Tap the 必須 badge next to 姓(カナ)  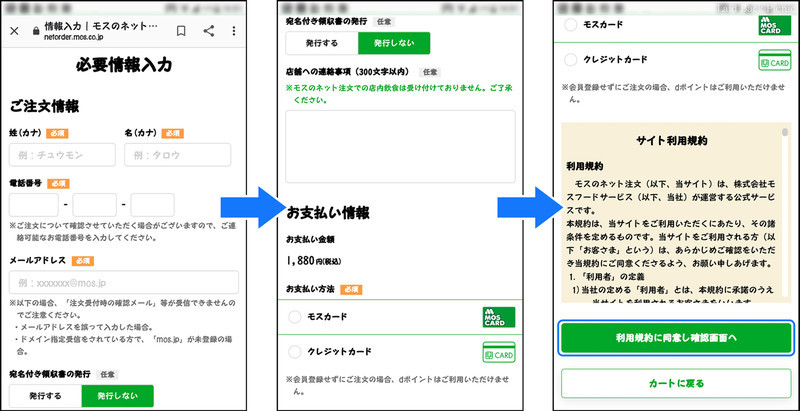coord(57,134)
